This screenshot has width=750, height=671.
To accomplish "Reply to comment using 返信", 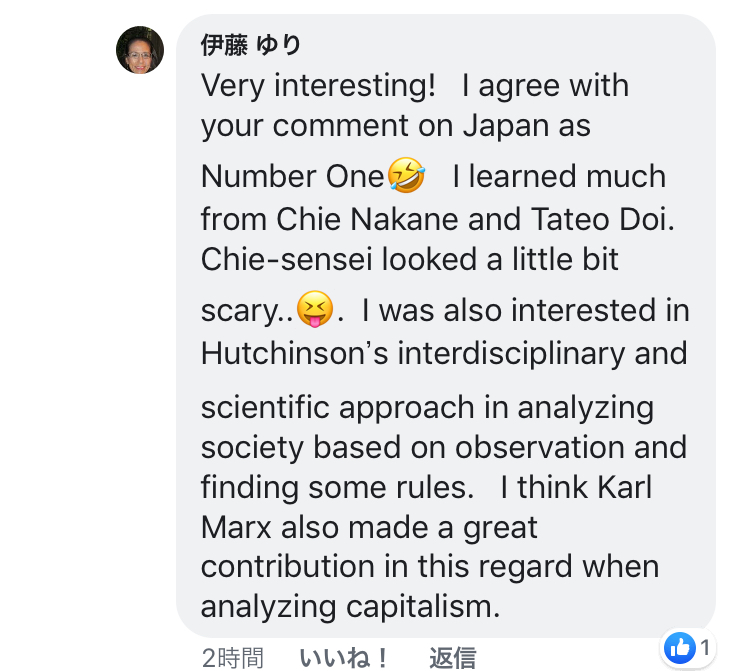I will click(x=452, y=658).
